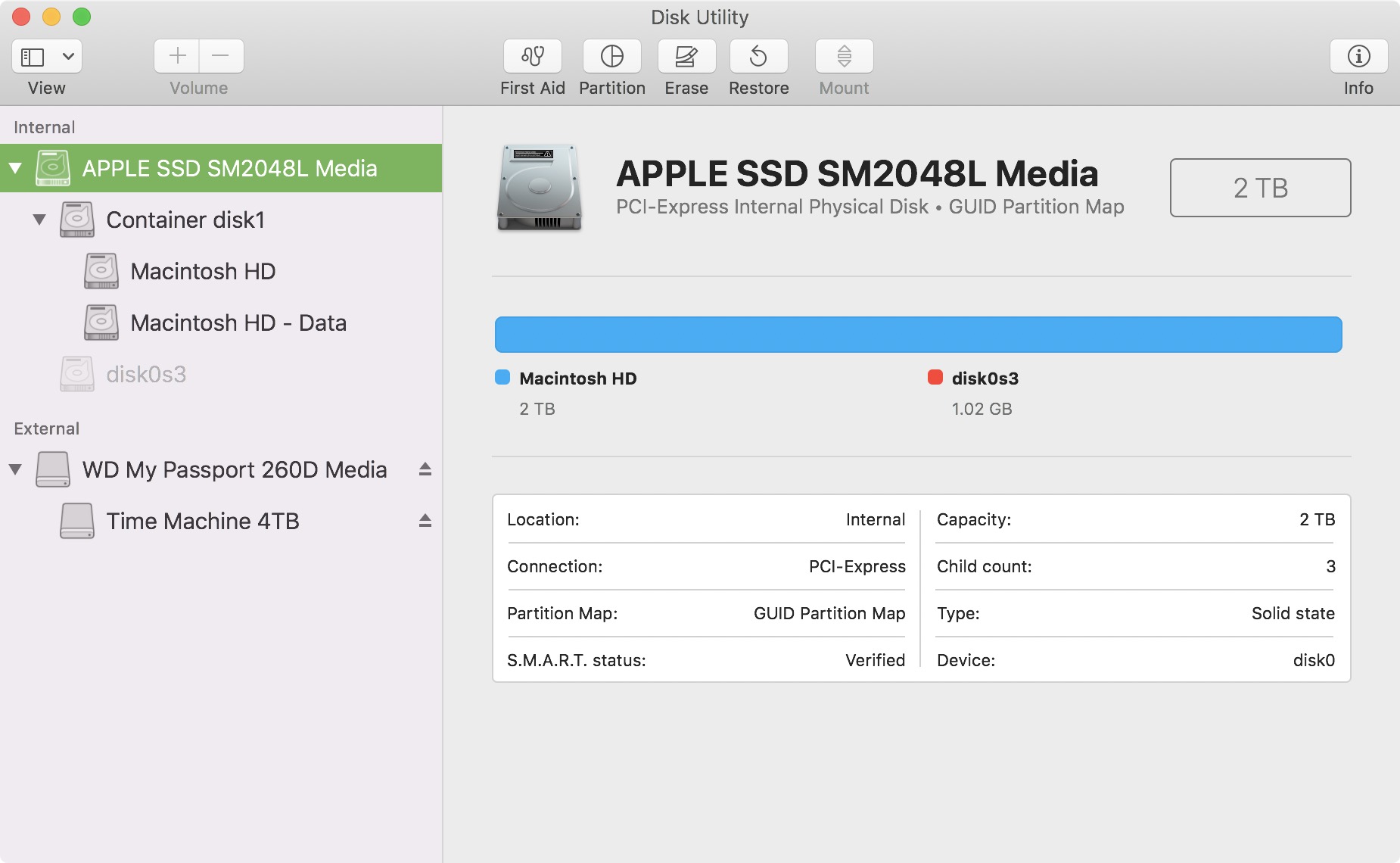This screenshot has width=1400, height=863.
Task: Open the Partition tool
Action: pyautogui.click(x=611, y=57)
